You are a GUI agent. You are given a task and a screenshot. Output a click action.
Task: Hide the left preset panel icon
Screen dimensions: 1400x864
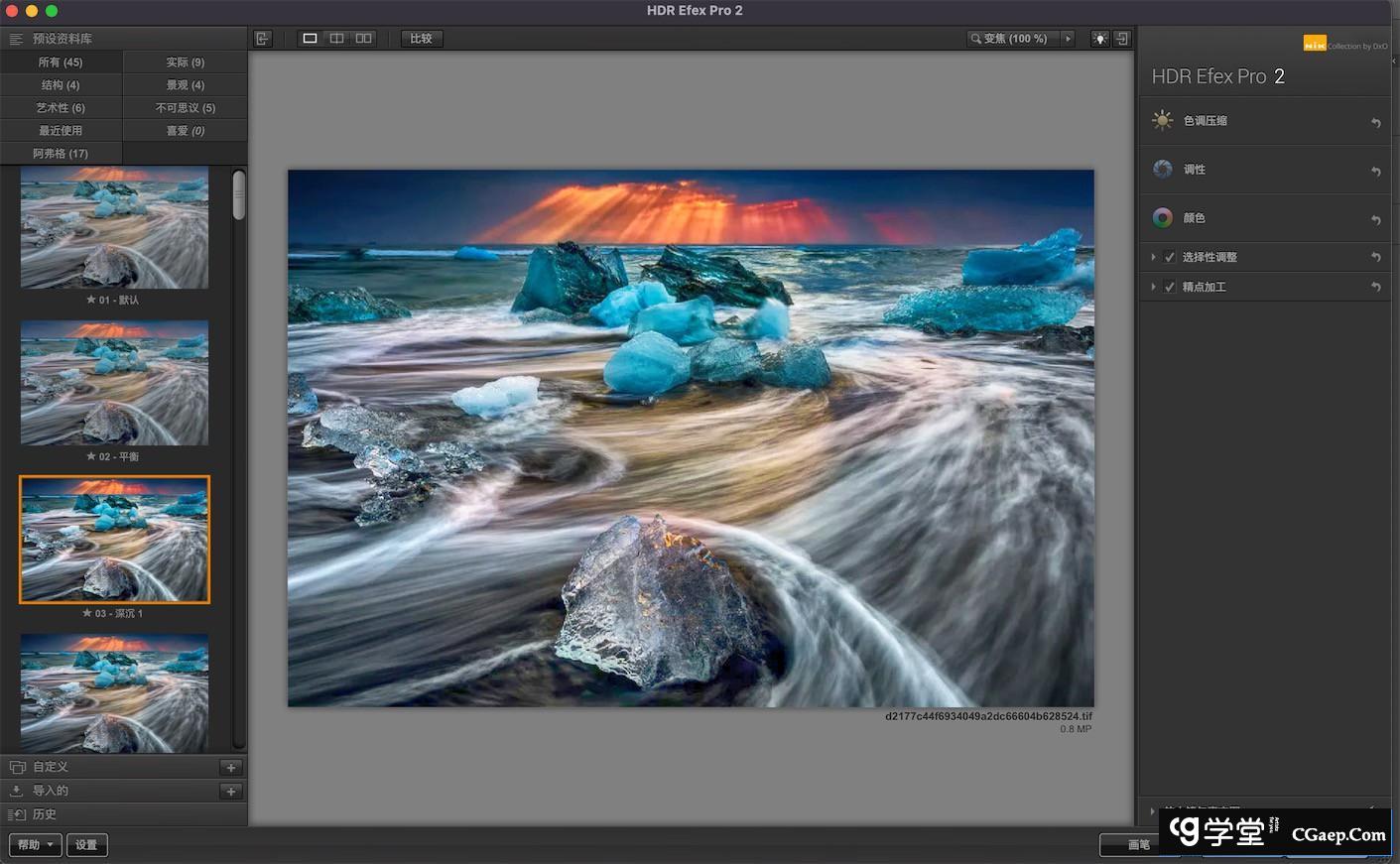pyautogui.click(x=262, y=39)
